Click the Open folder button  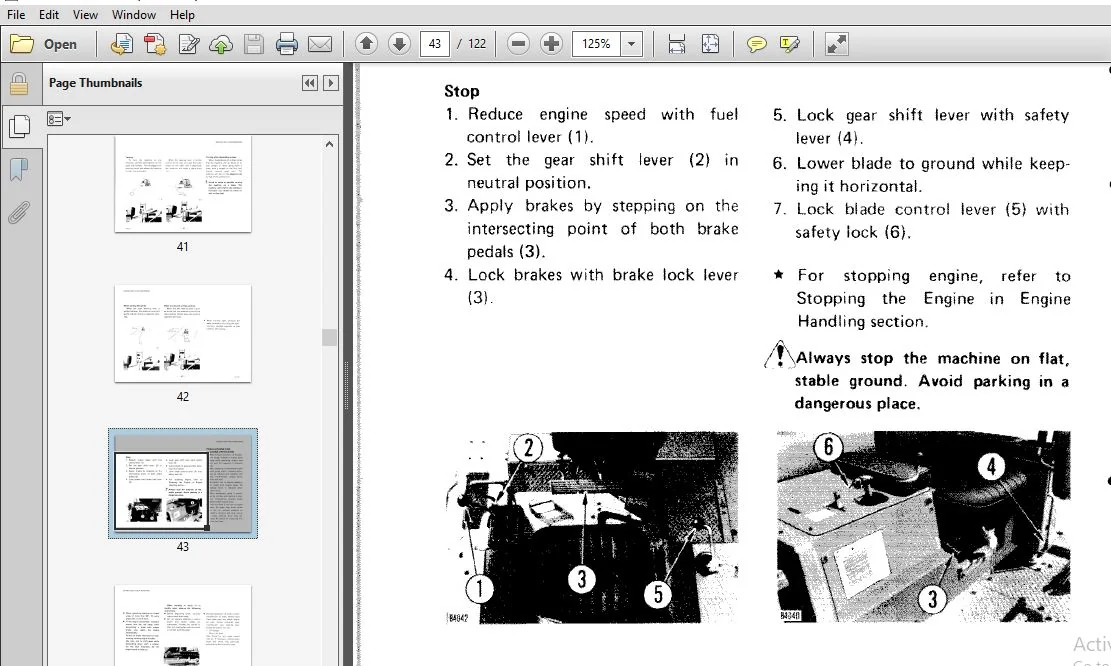[x=44, y=44]
